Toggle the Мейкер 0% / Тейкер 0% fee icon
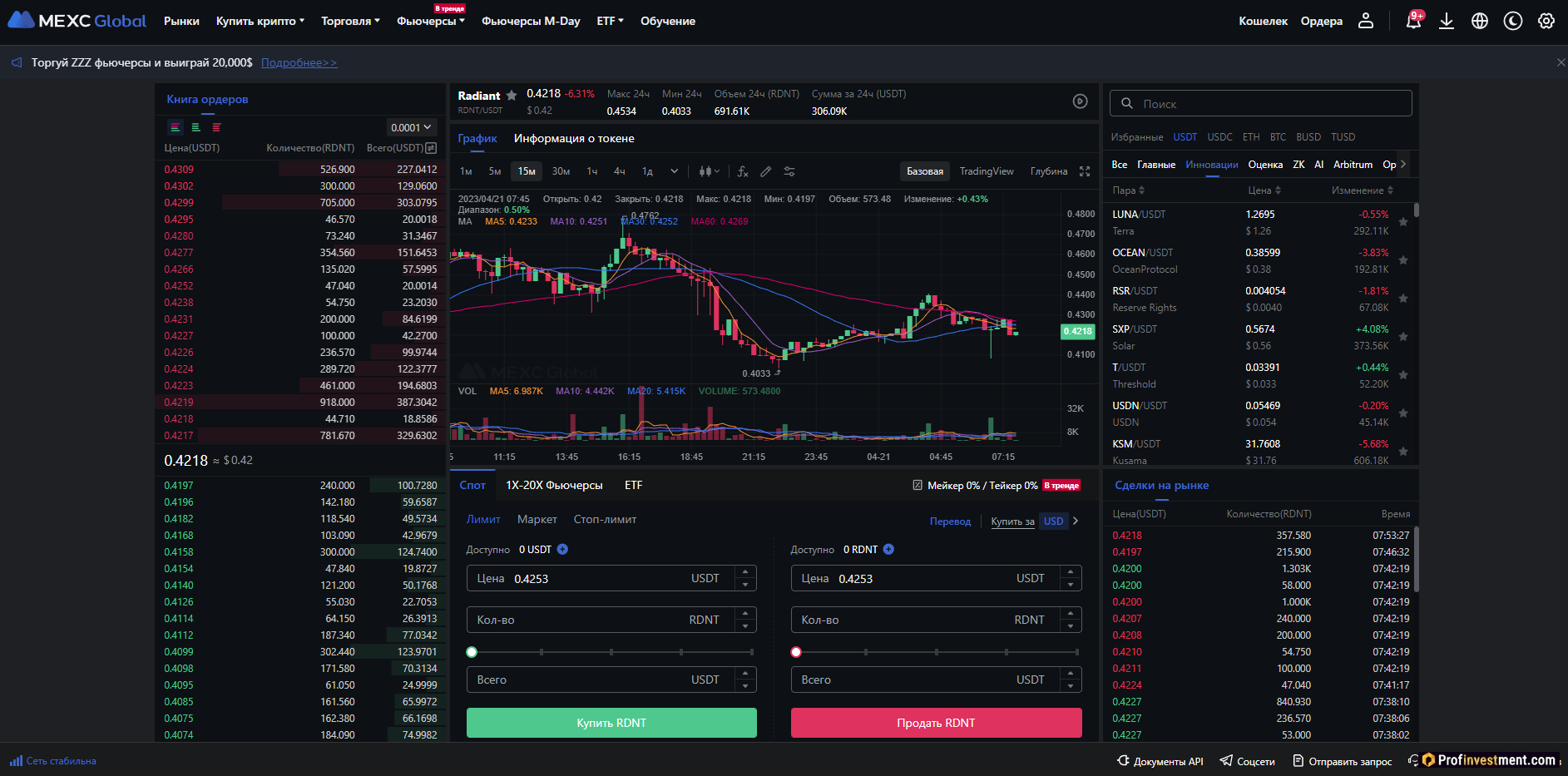This screenshot has width=1568, height=776. (x=918, y=486)
